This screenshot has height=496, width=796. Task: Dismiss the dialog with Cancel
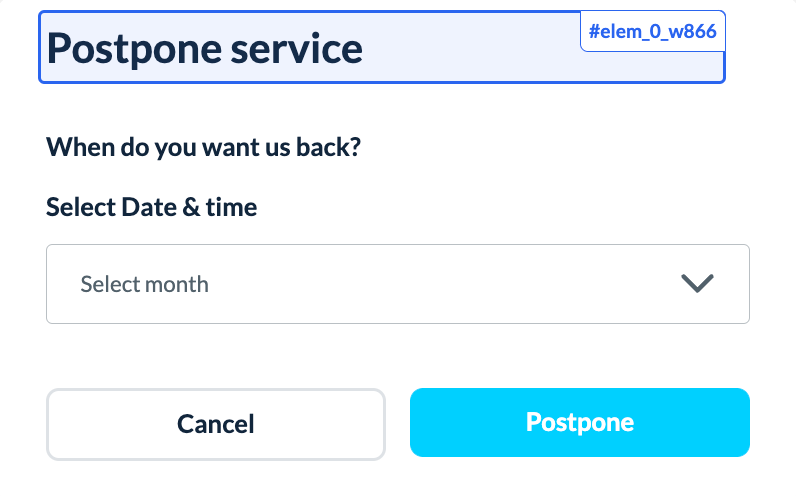(x=216, y=423)
